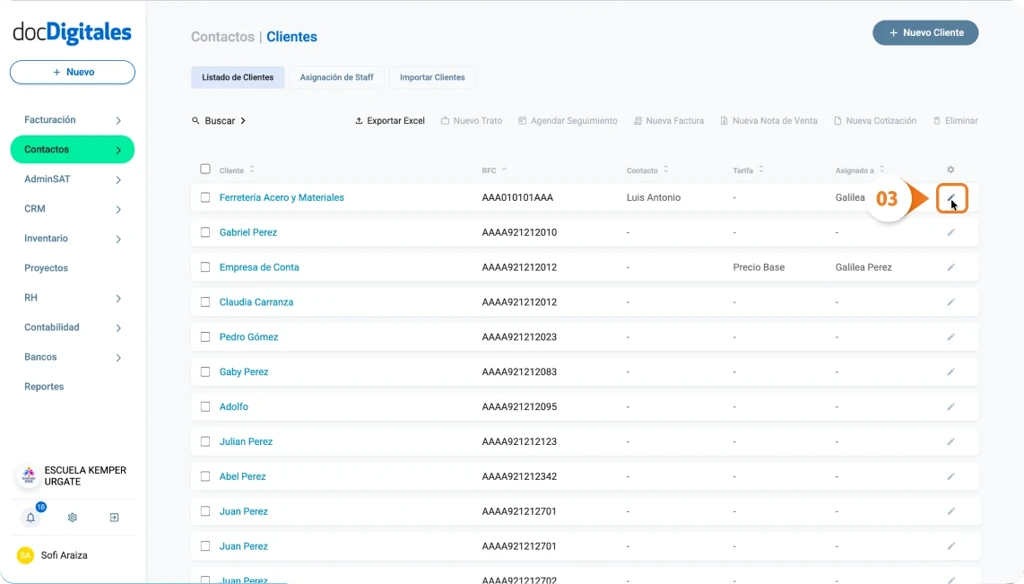The height and width of the screenshot is (584, 1024).
Task: Open client Empresa de Conta via its name link
Action: pos(260,267)
